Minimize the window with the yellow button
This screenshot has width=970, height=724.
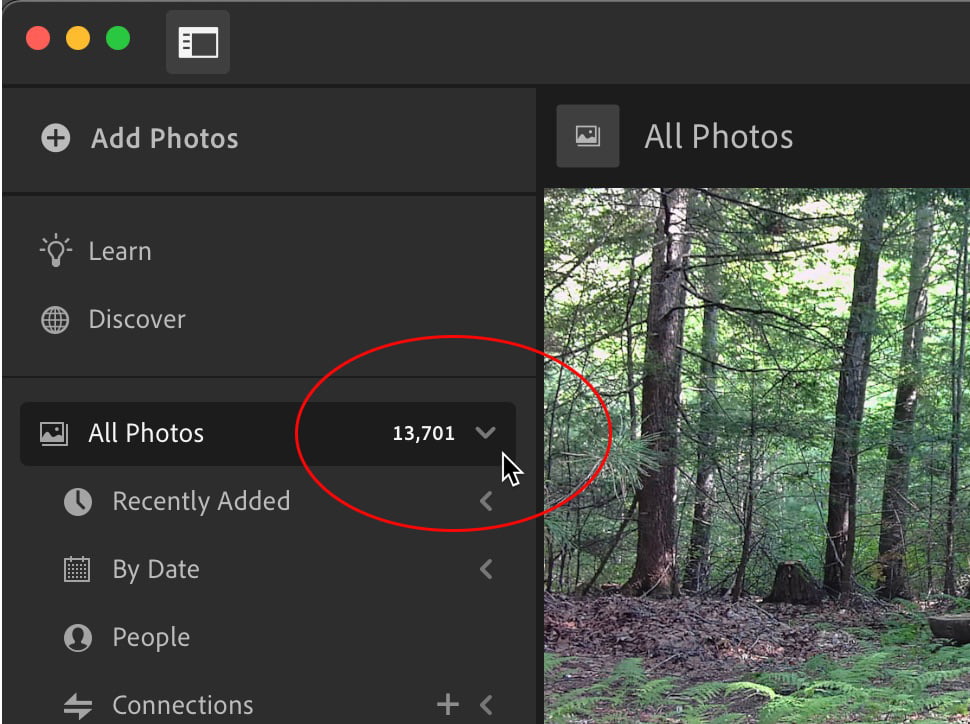click(x=78, y=38)
